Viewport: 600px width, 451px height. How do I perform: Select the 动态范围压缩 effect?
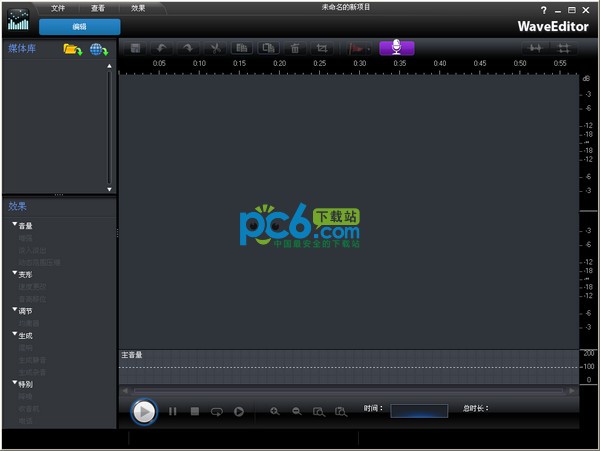39,263
